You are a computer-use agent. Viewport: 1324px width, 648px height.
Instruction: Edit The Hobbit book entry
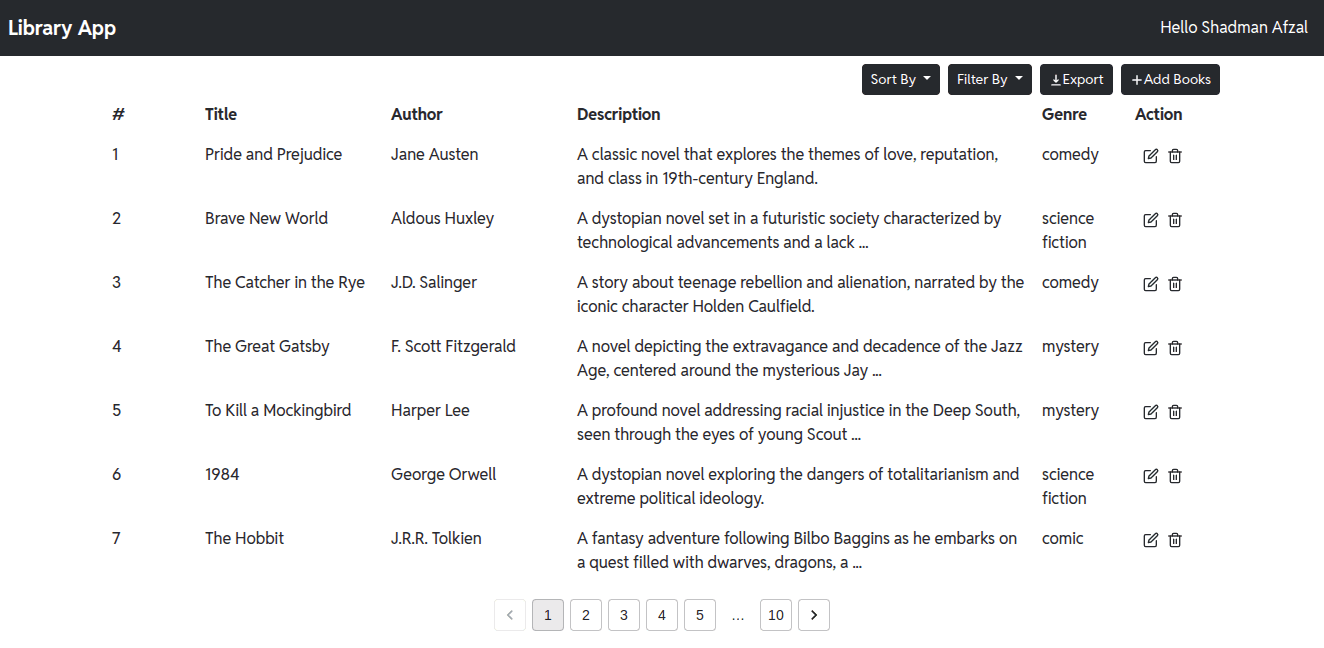[1151, 540]
